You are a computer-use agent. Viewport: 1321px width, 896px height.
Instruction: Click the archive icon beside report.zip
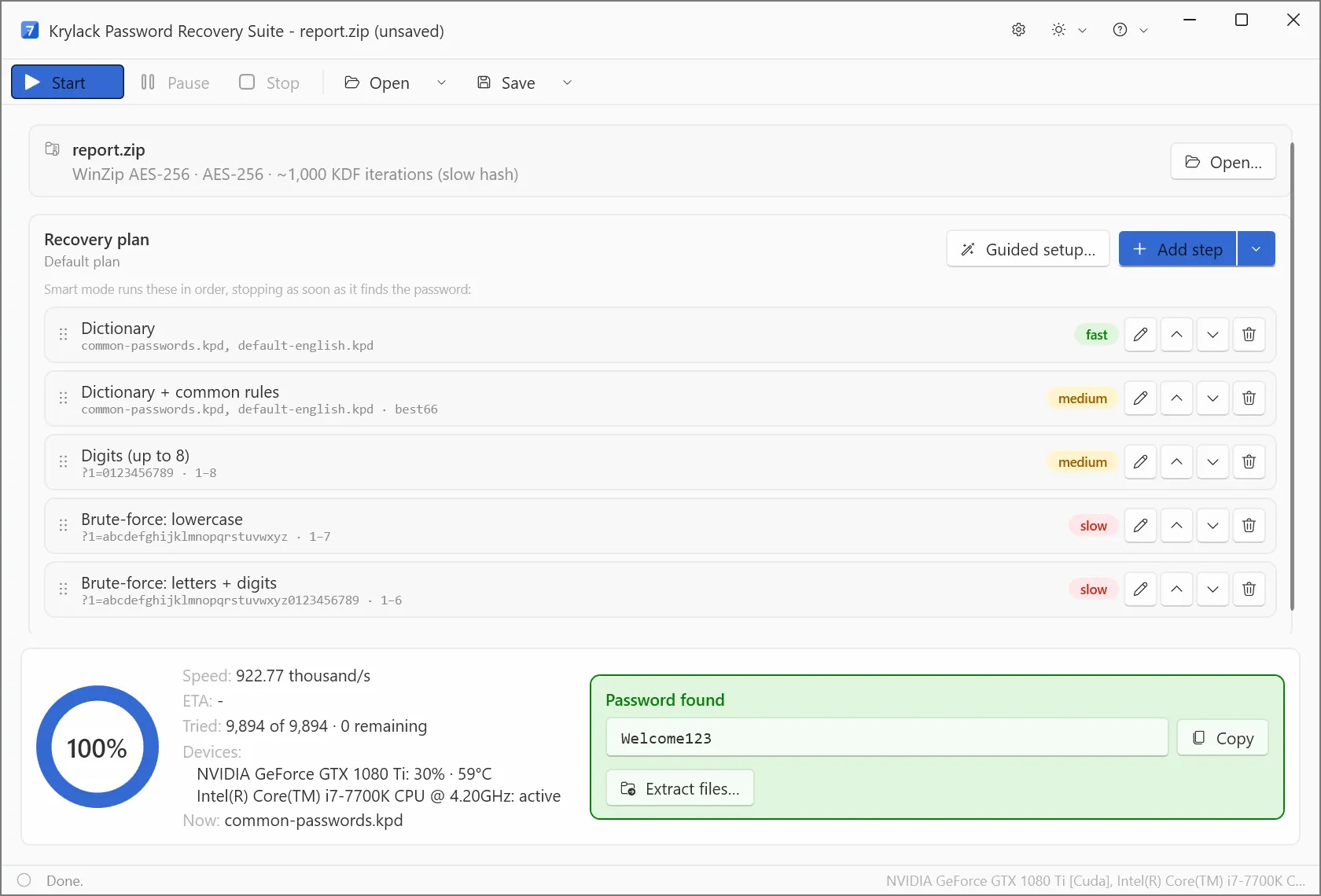point(53,149)
